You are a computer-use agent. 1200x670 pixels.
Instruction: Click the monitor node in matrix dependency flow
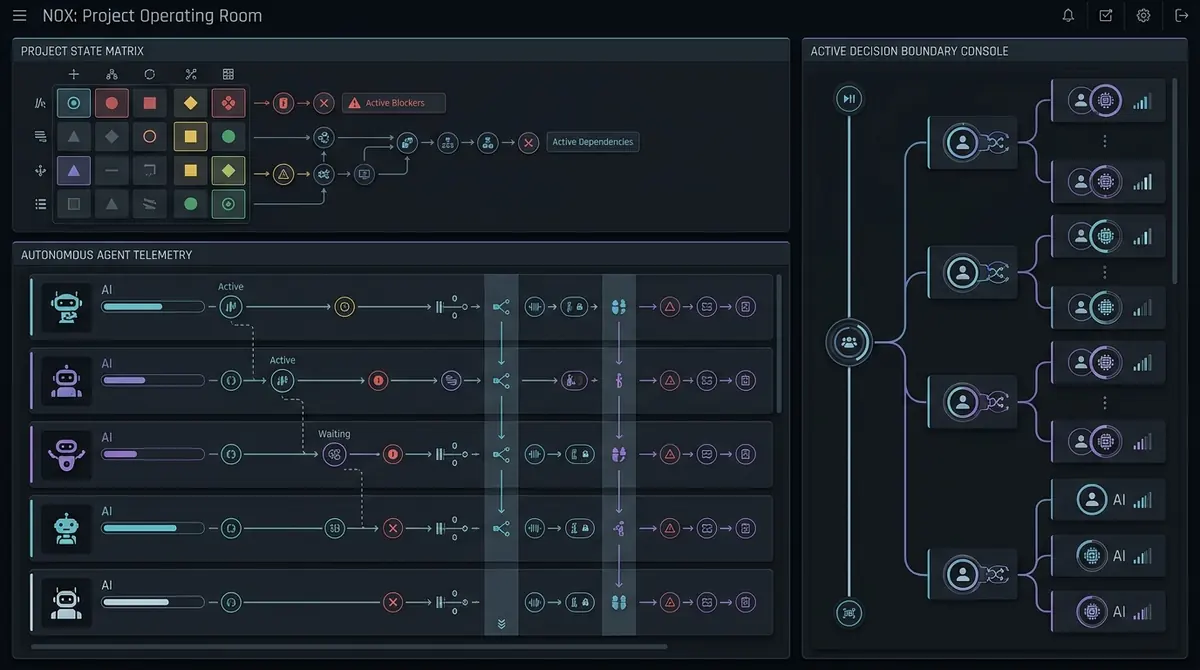pos(364,174)
